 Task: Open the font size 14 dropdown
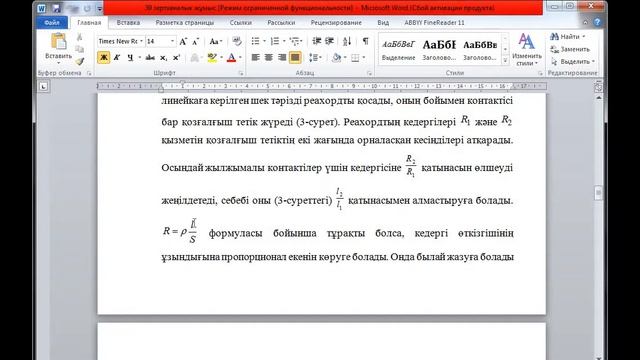coord(172,42)
